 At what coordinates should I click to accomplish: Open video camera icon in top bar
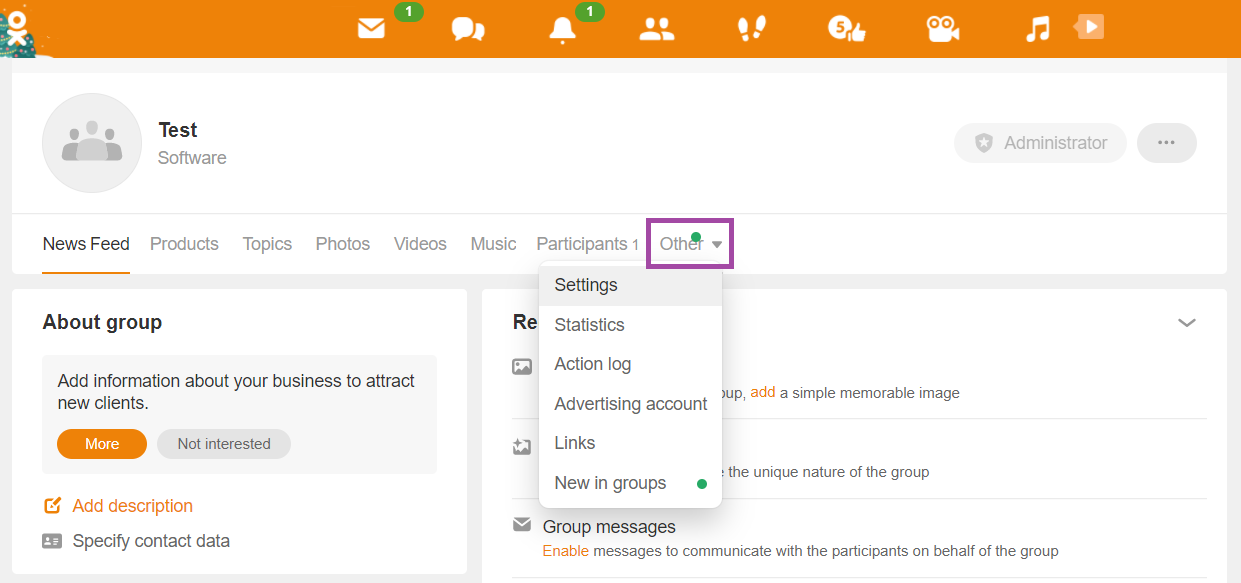tap(942, 29)
